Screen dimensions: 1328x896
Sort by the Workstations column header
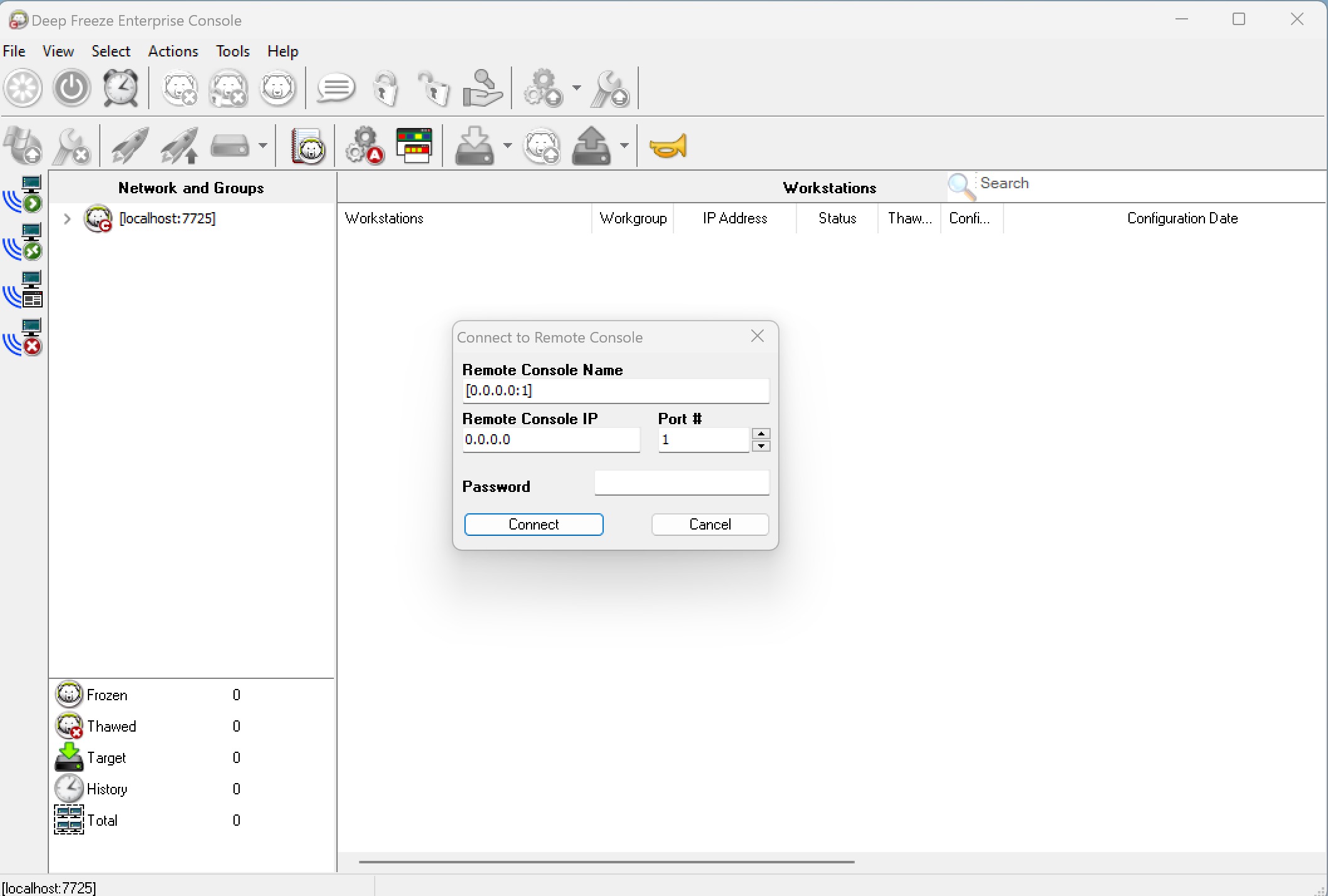[x=464, y=218]
